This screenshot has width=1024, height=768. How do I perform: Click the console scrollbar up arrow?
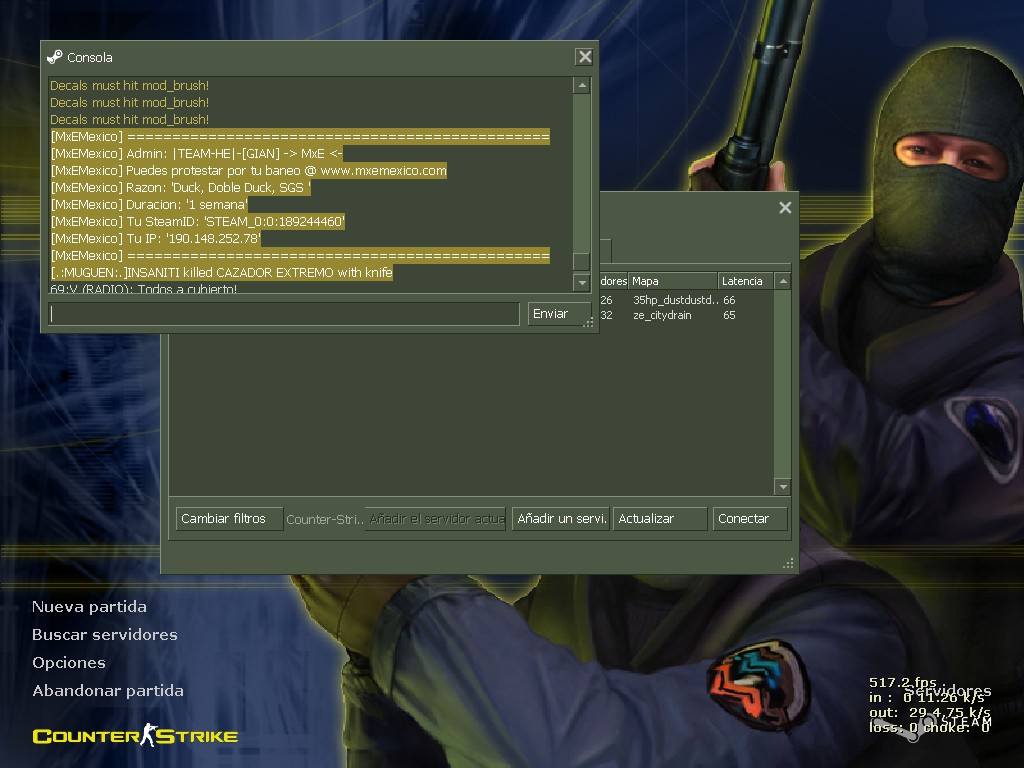(x=582, y=86)
